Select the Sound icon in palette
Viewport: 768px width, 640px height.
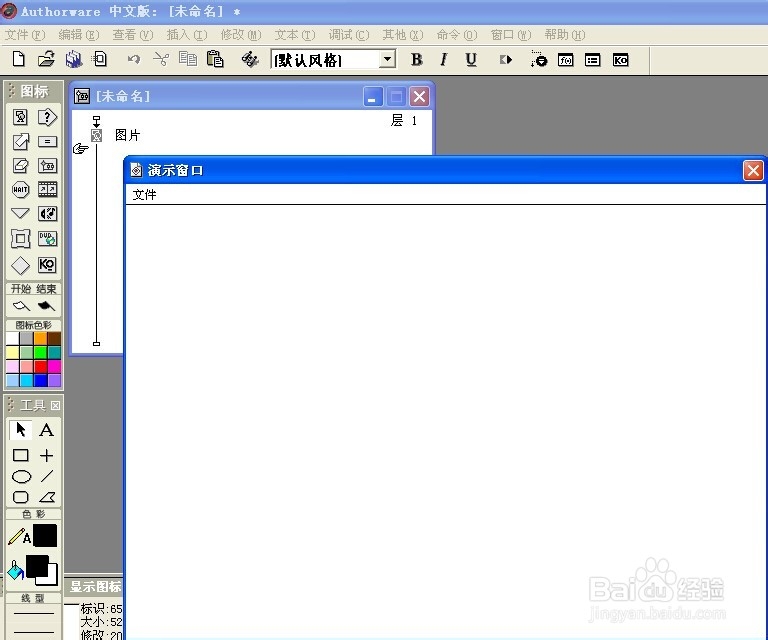pyautogui.click(x=47, y=213)
